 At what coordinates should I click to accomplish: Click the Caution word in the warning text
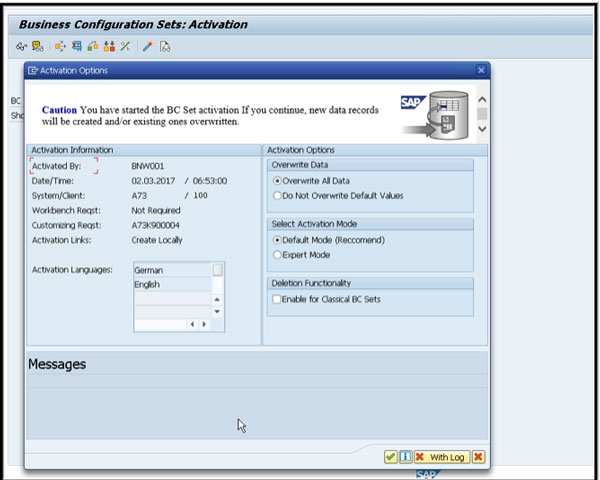tap(59, 110)
